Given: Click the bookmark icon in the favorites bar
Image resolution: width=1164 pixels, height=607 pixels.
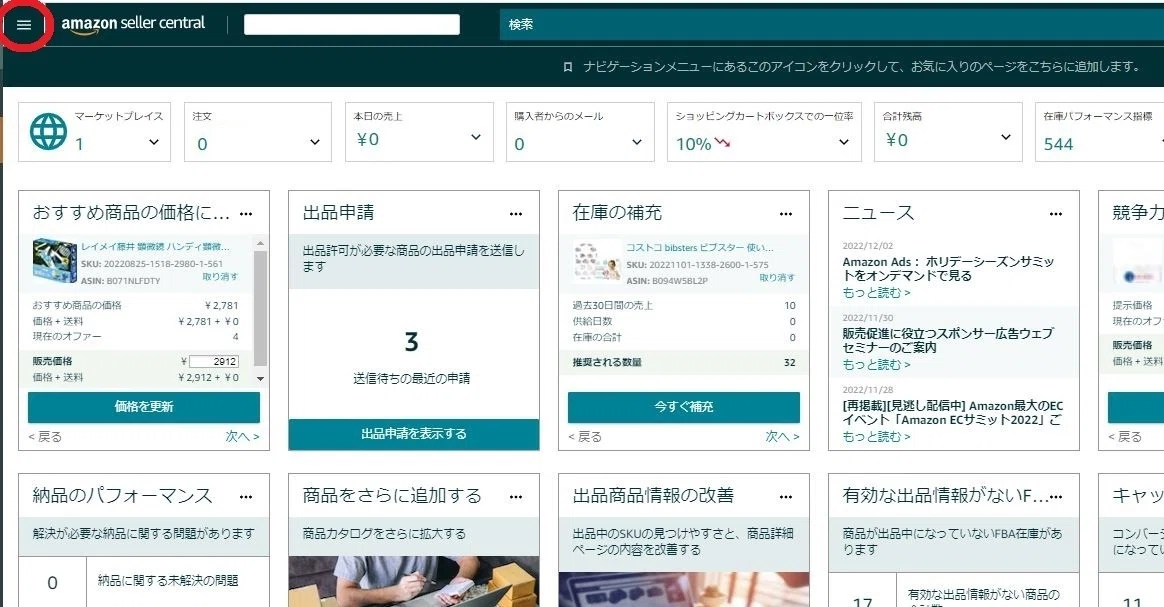Looking at the screenshot, I should (x=568, y=67).
